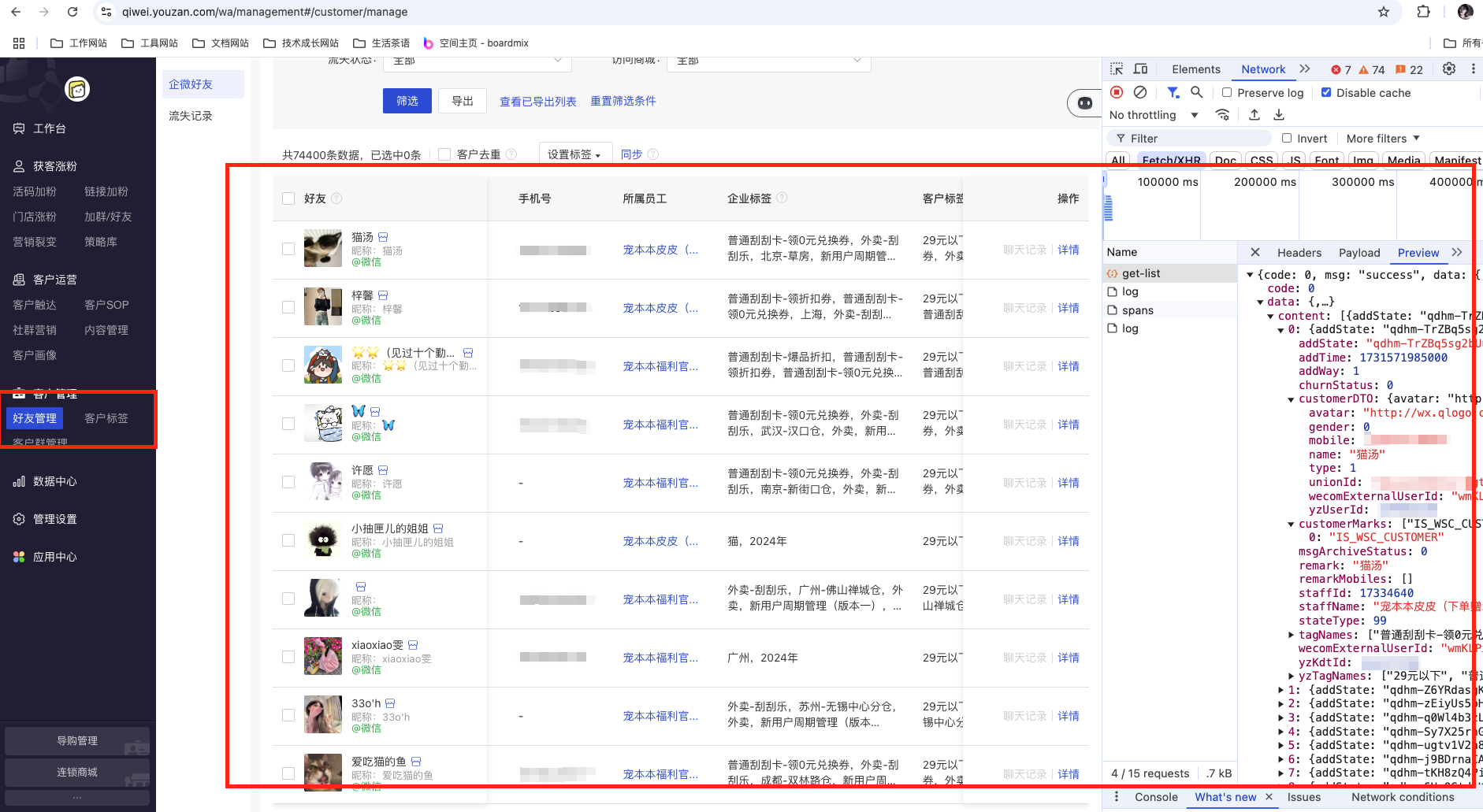The height and width of the screenshot is (812, 1483).
Task: Check the 客户去重 checkbox
Action: click(444, 154)
